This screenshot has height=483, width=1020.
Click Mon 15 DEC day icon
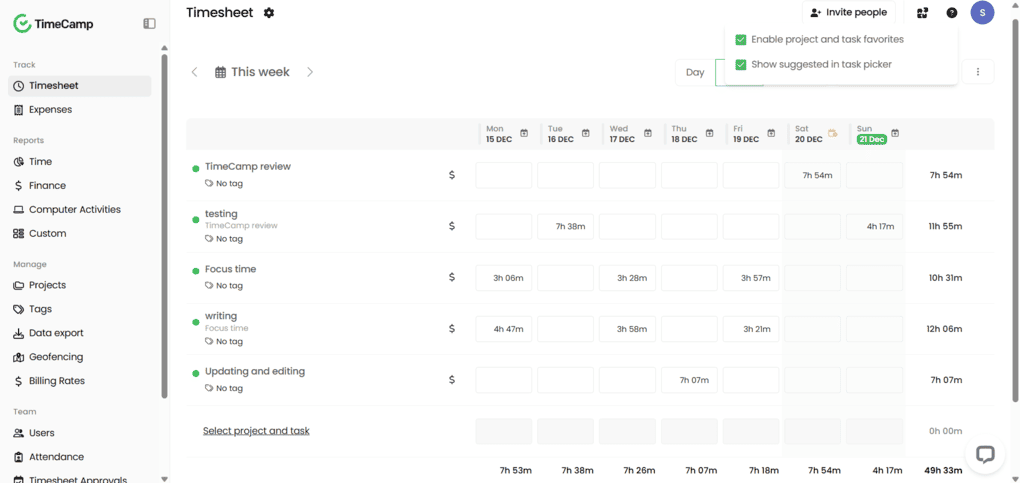pos(524,133)
